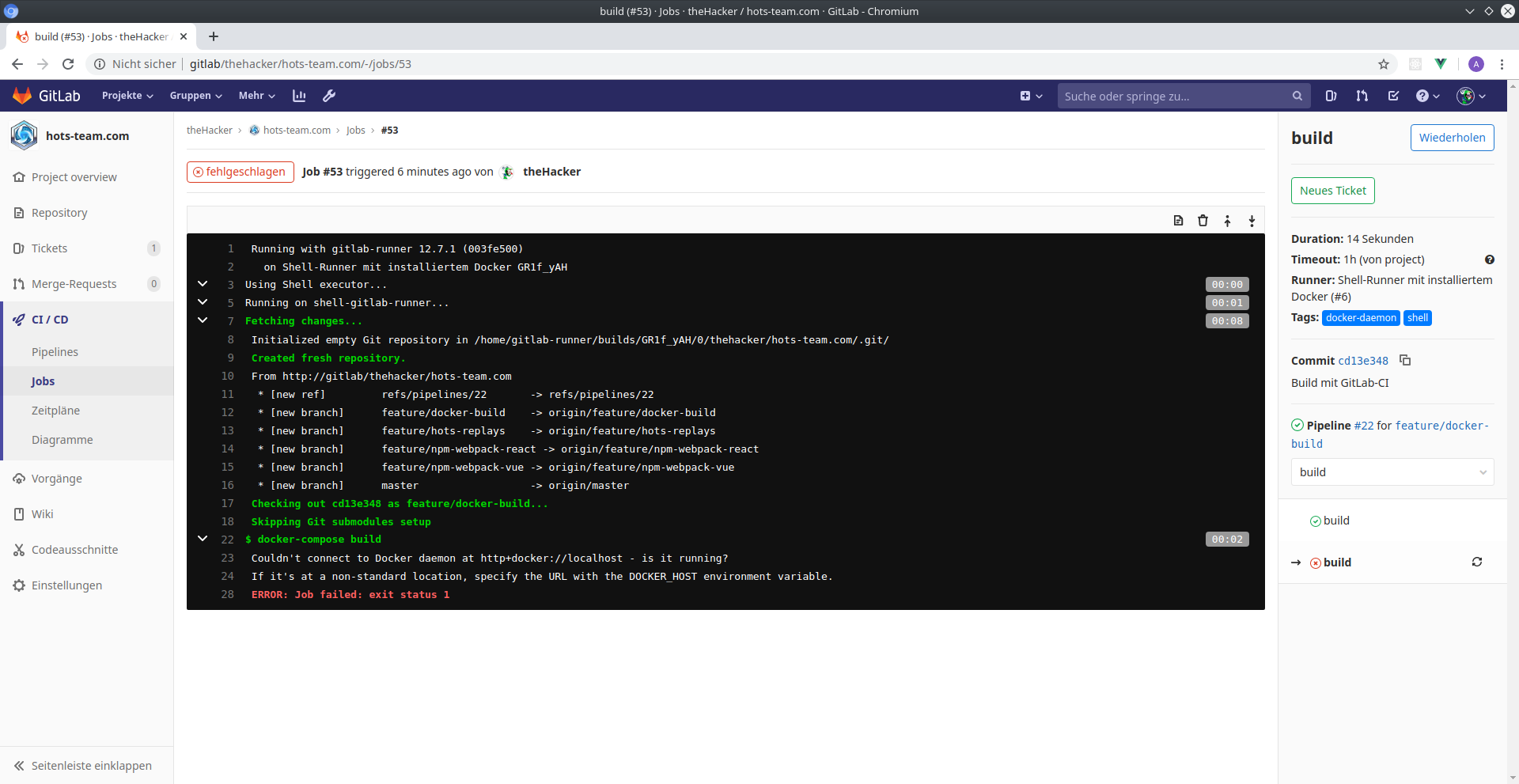Open the to-do list icon in navbar
This screenshot has width=1519, height=784.
coord(1393,96)
